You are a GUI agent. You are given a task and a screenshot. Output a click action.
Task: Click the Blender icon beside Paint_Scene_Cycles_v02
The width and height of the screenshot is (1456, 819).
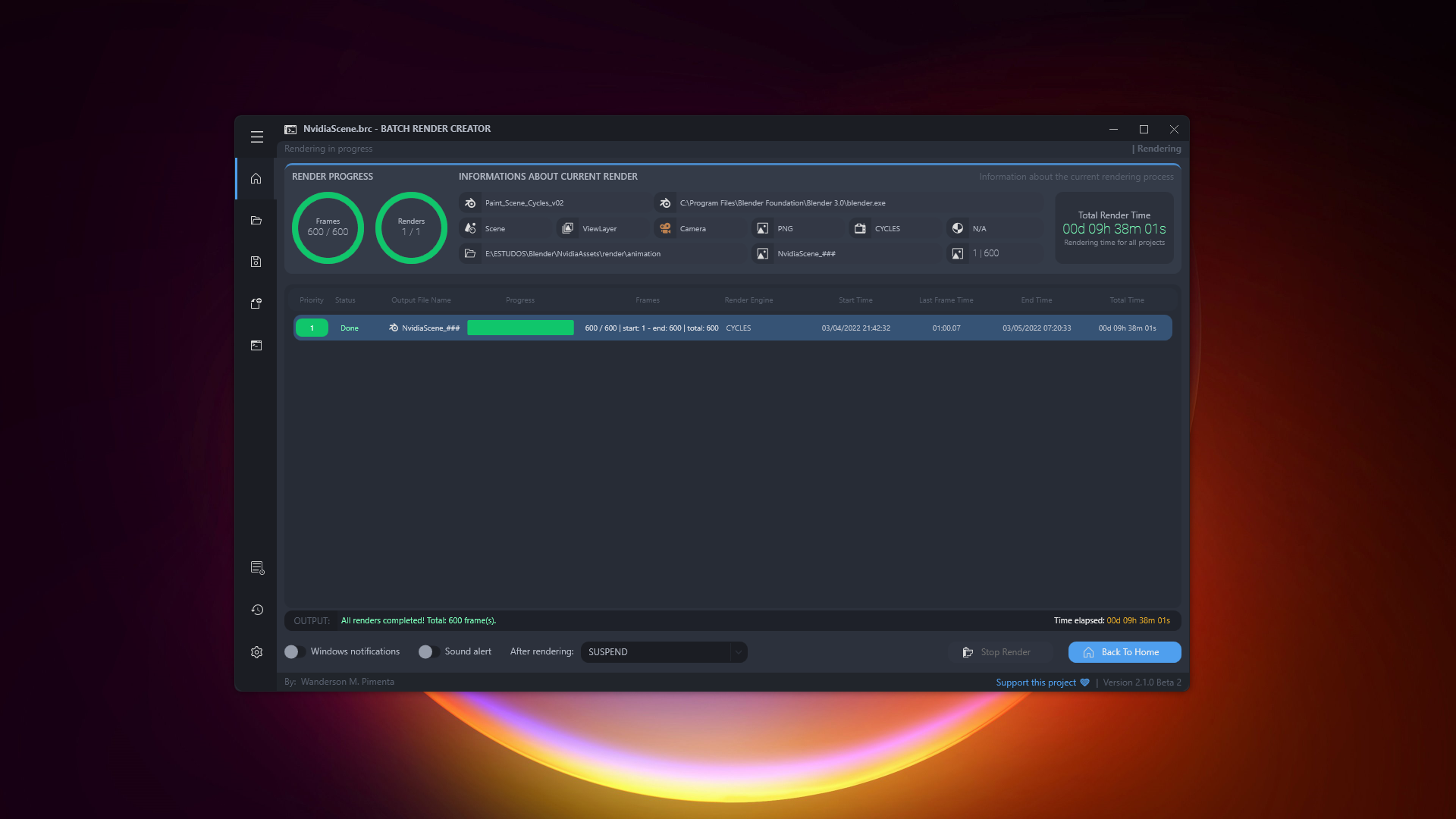(x=470, y=203)
